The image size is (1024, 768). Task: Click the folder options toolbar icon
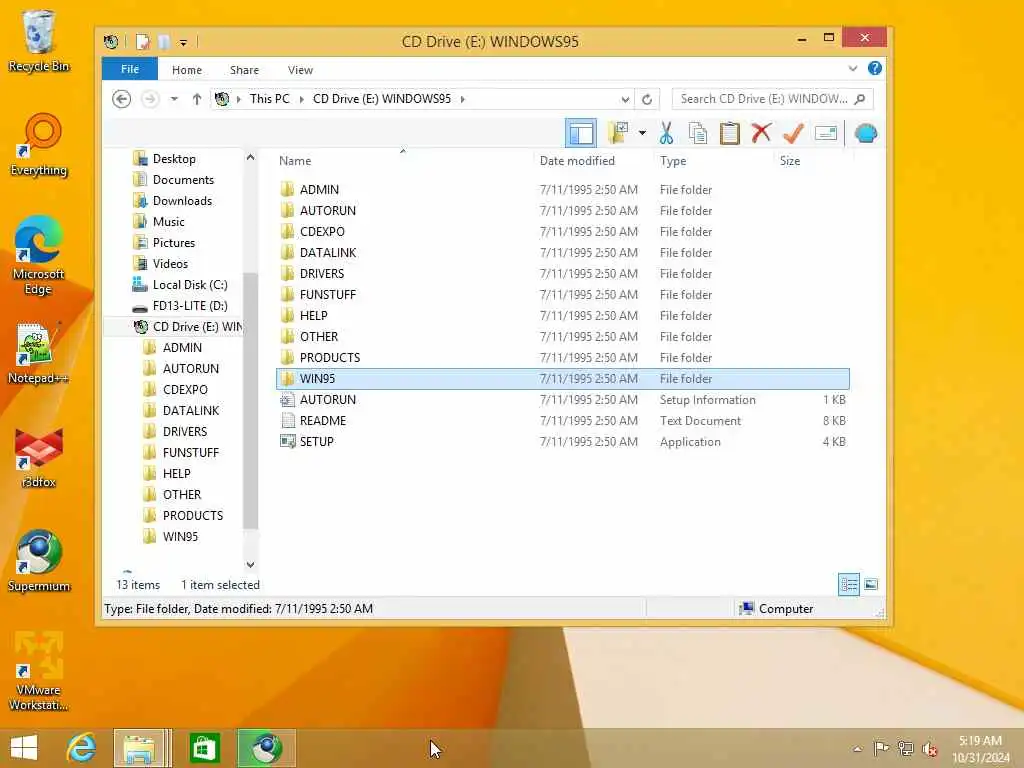click(618, 133)
